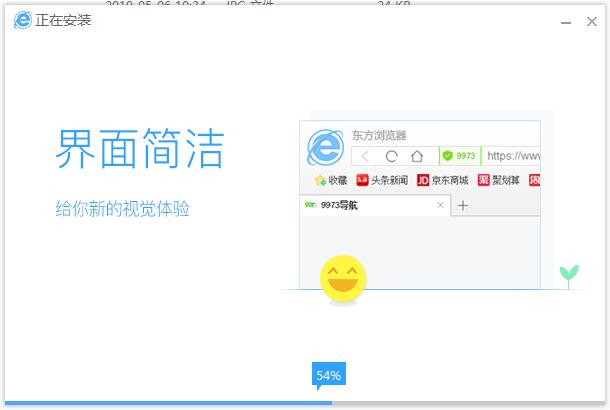
Task: Click the home icon in the preview toolbar
Action: pyautogui.click(x=417, y=156)
